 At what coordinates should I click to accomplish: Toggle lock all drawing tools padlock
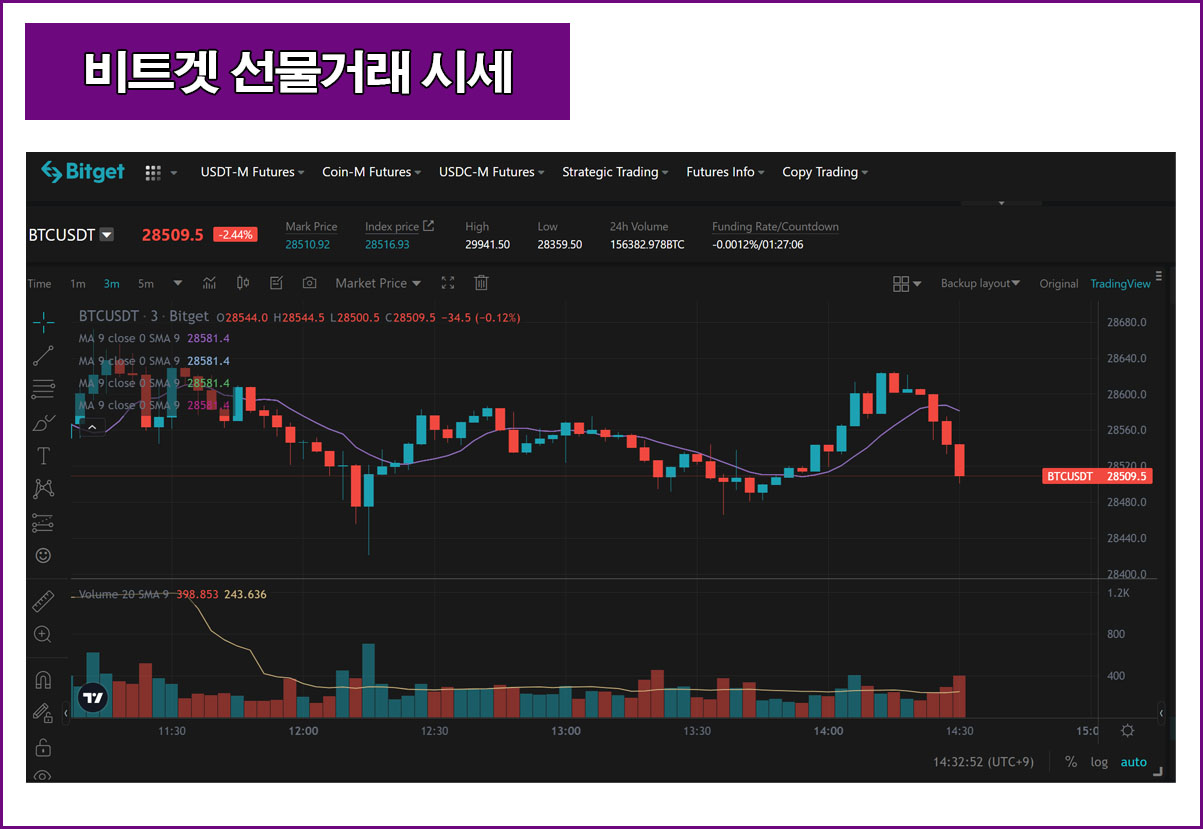click(43, 747)
